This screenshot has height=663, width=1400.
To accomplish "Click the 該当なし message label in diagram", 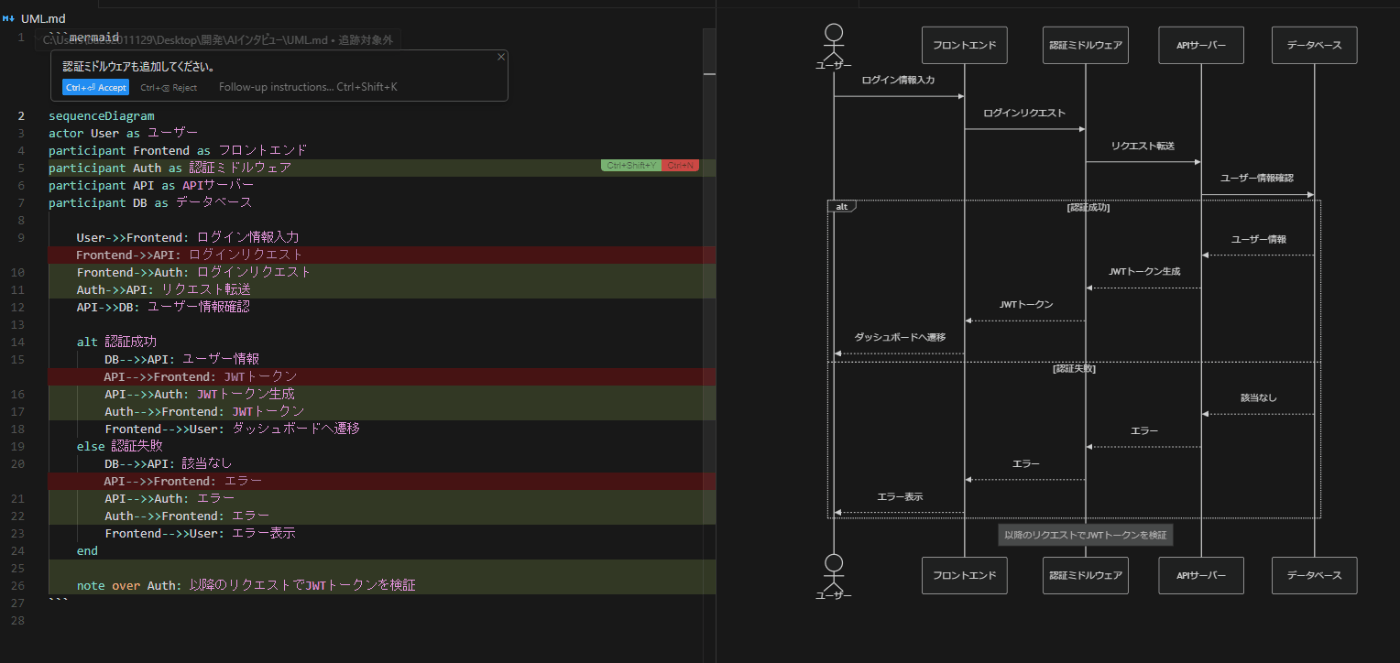I will click(1258, 398).
